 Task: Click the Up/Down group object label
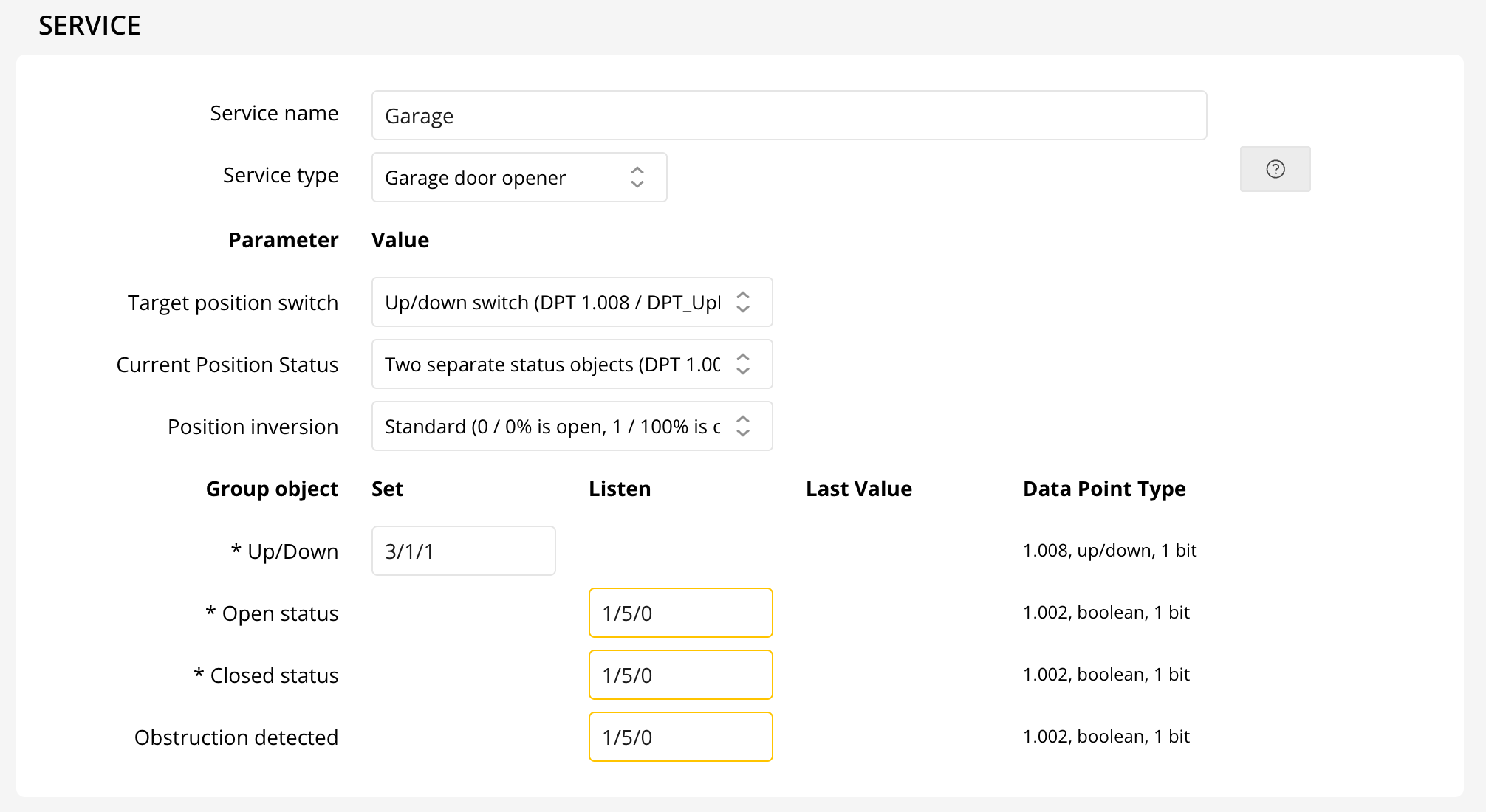pyautogui.click(x=284, y=550)
